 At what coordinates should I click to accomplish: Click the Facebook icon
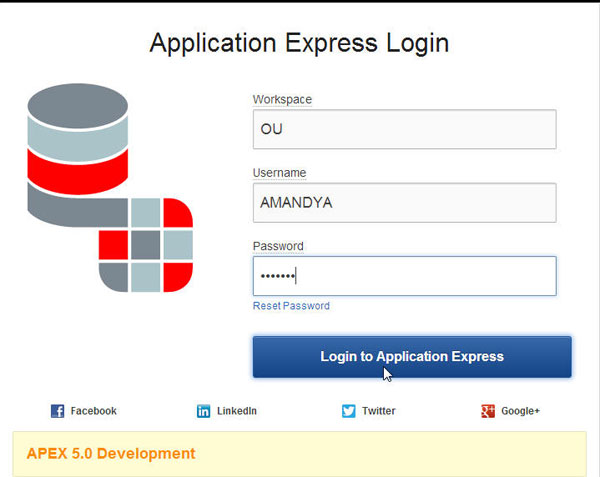pos(57,411)
